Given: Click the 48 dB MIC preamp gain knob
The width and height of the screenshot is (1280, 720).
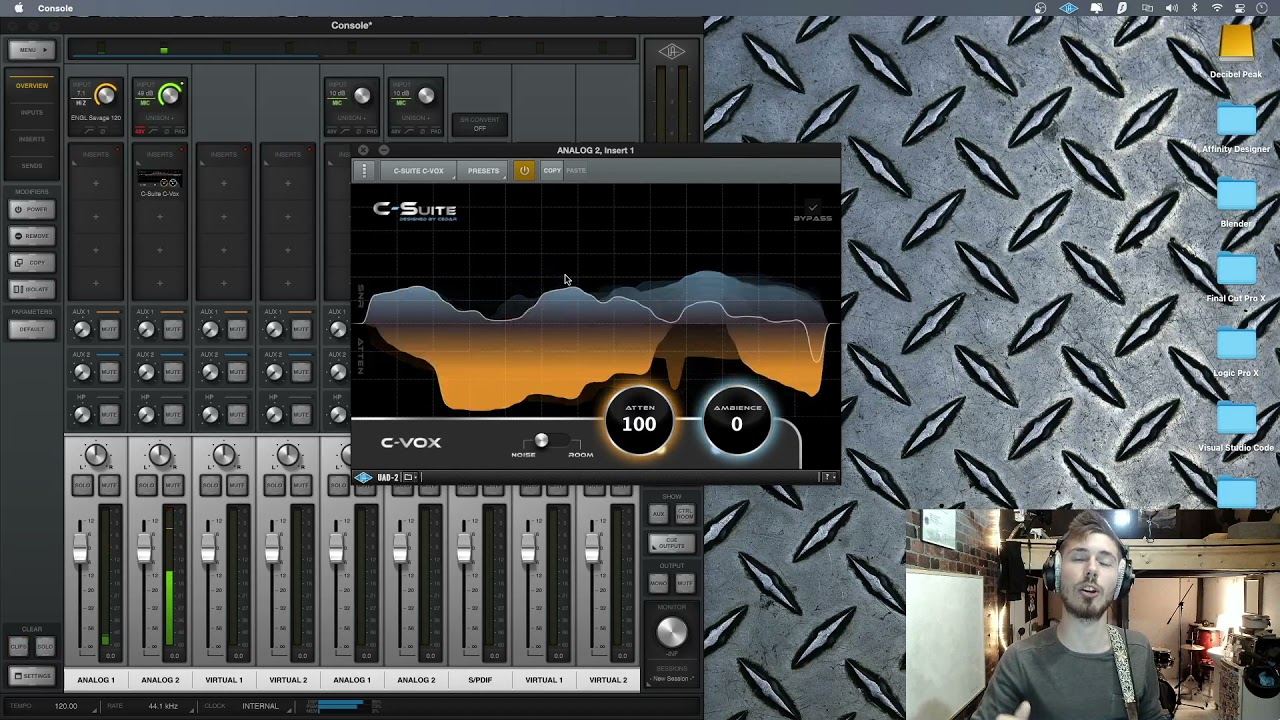Looking at the screenshot, I should point(169,96).
